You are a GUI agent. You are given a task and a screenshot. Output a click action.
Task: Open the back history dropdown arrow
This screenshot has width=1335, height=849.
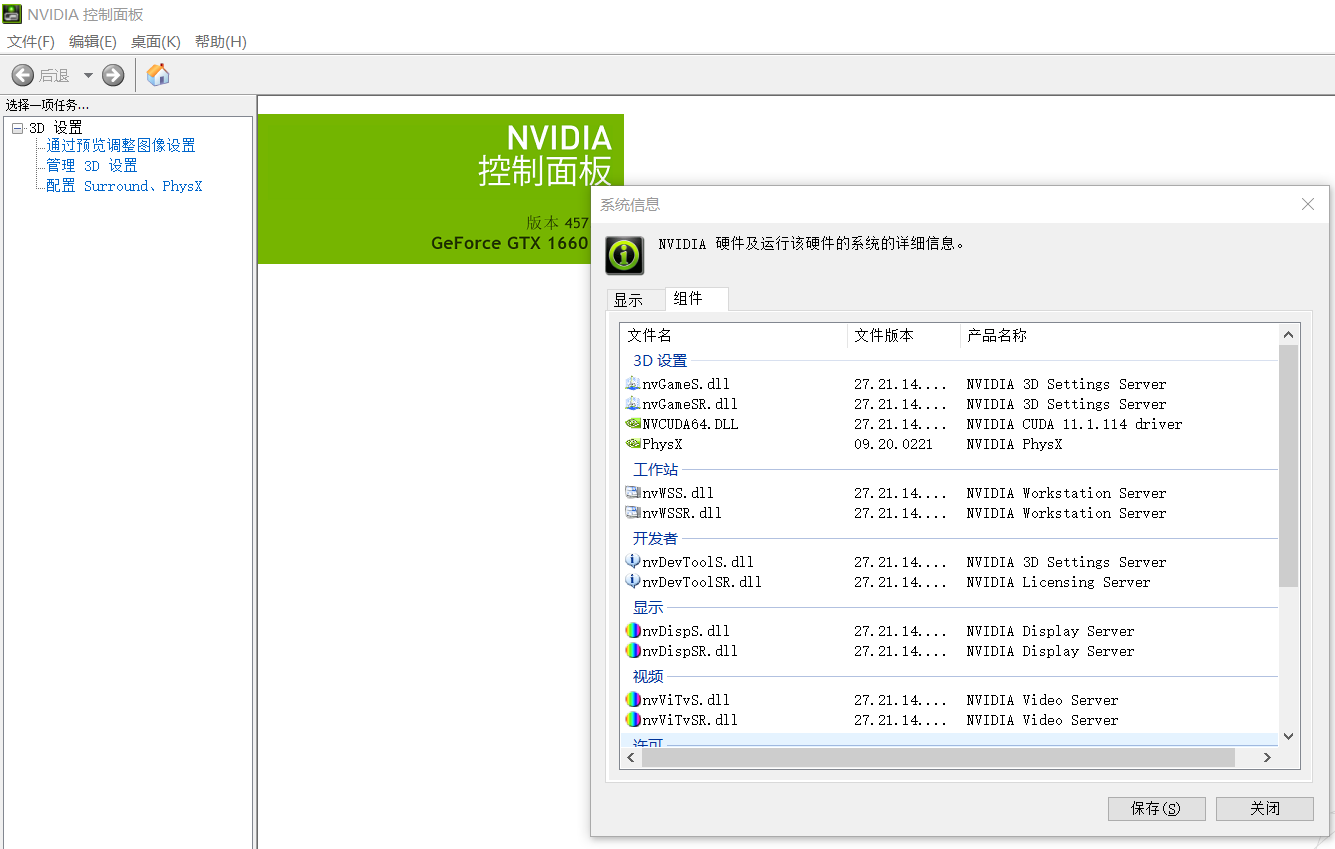click(88, 75)
